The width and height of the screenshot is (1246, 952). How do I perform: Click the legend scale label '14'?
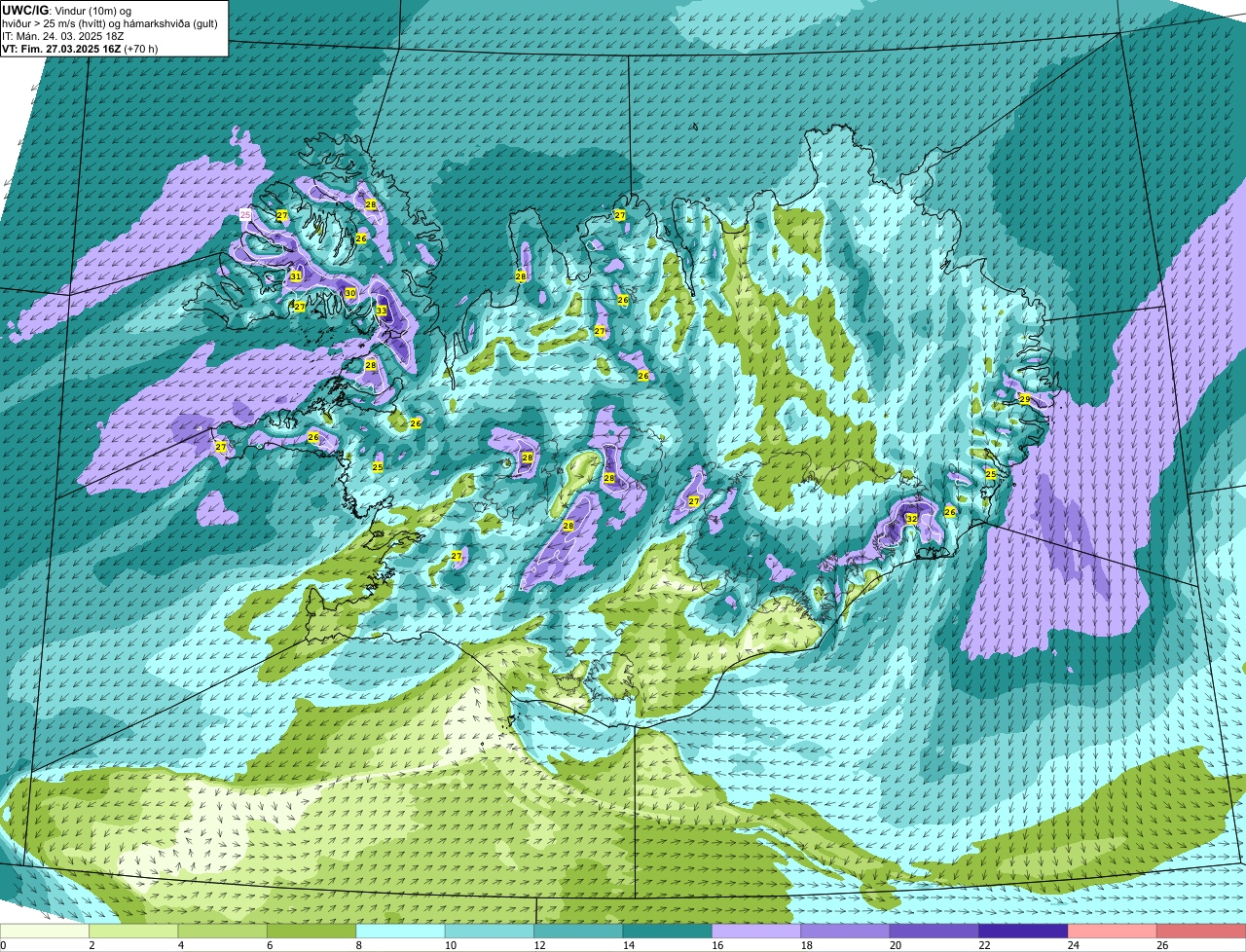628,944
